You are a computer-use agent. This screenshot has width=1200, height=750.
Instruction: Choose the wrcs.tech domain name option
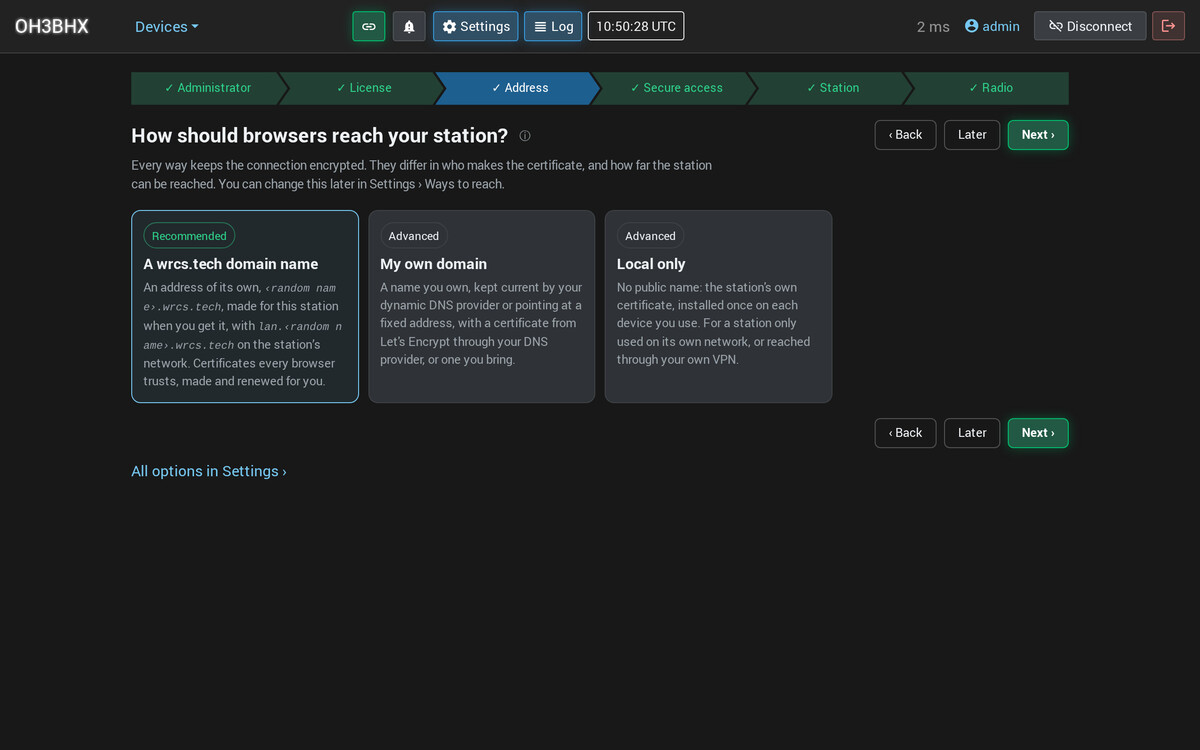[x=245, y=306]
